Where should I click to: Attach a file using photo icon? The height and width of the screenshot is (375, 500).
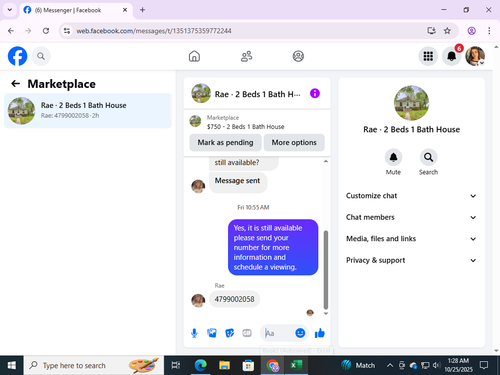coord(212,333)
